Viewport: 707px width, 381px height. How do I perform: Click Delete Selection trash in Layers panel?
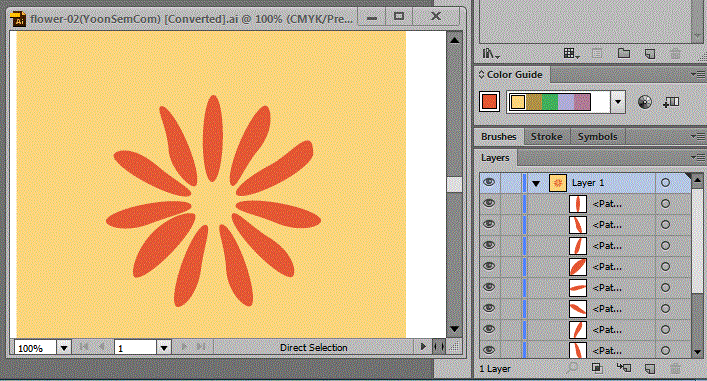point(675,368)
